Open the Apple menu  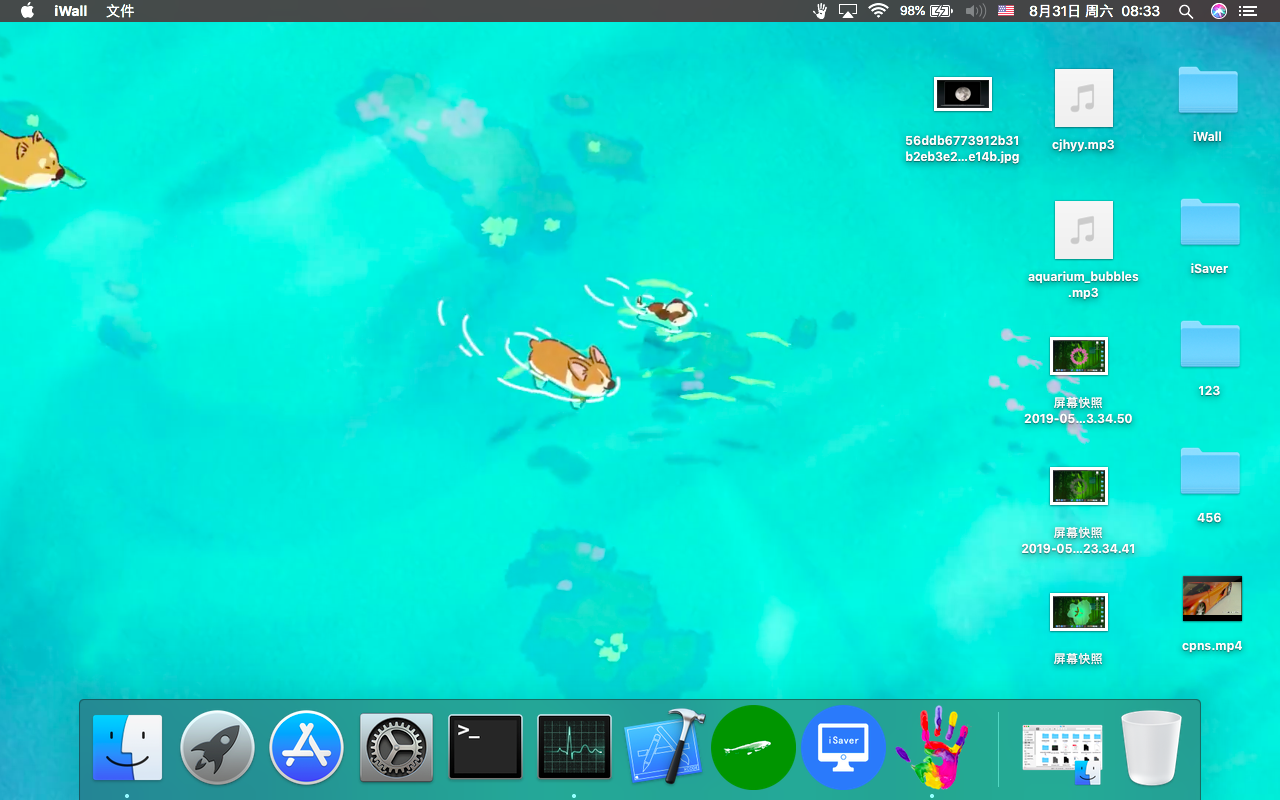point(27,11)
